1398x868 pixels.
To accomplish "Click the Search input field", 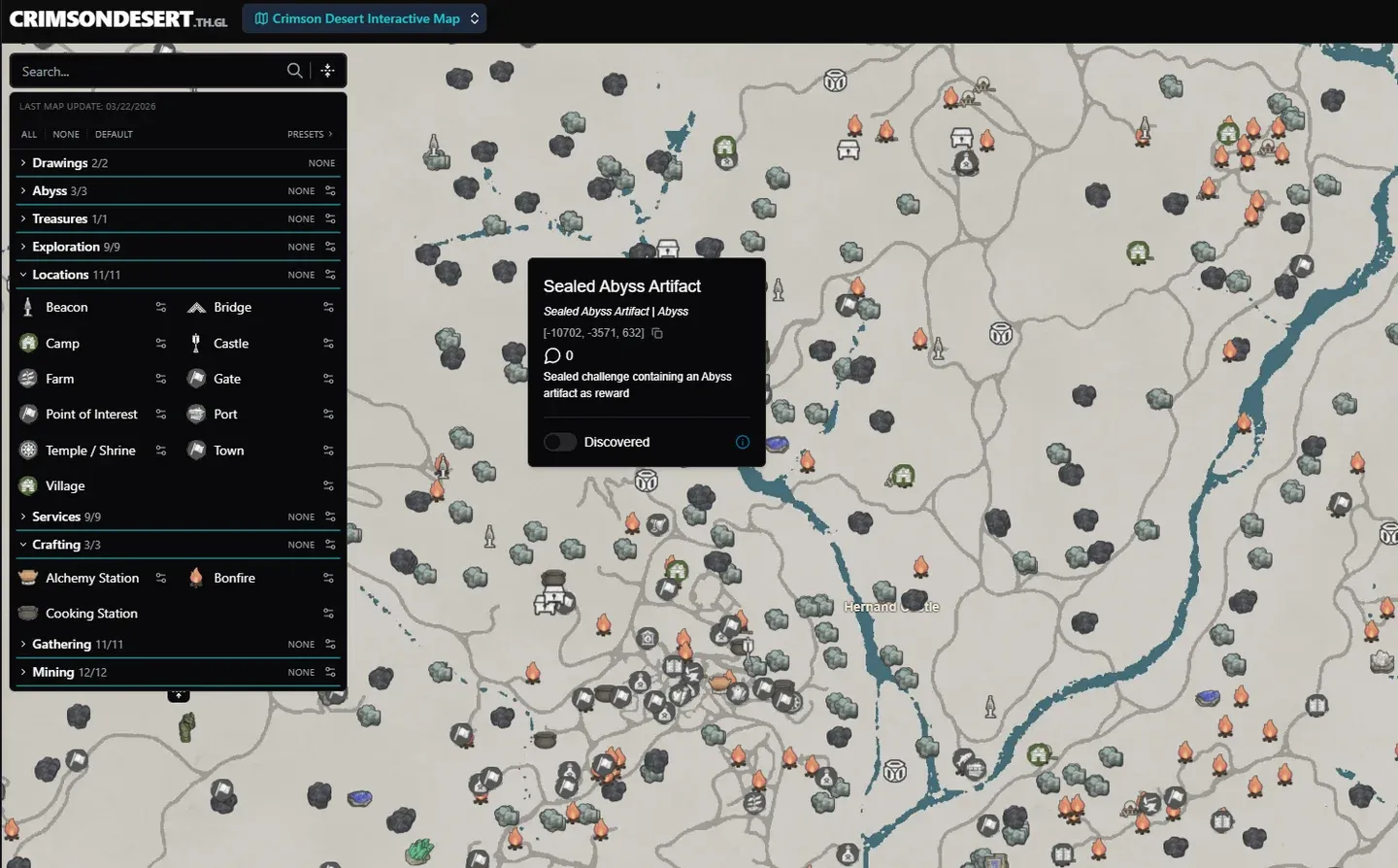I will 146,72.
